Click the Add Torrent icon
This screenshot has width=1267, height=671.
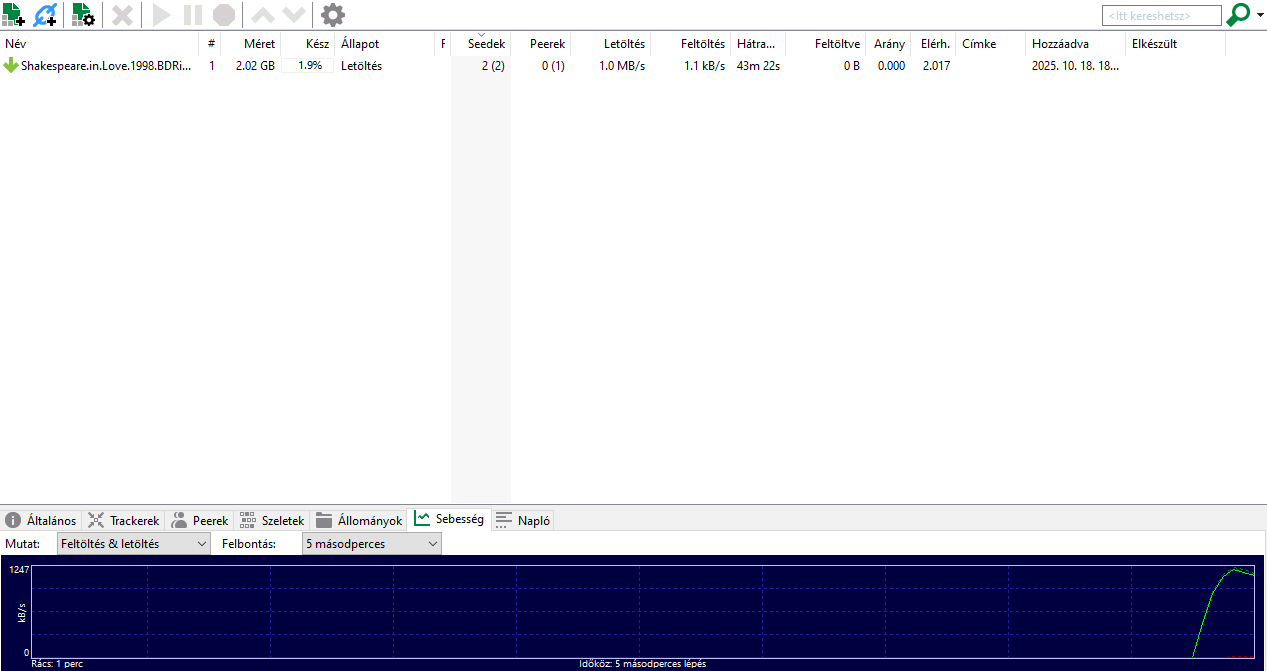14,15
